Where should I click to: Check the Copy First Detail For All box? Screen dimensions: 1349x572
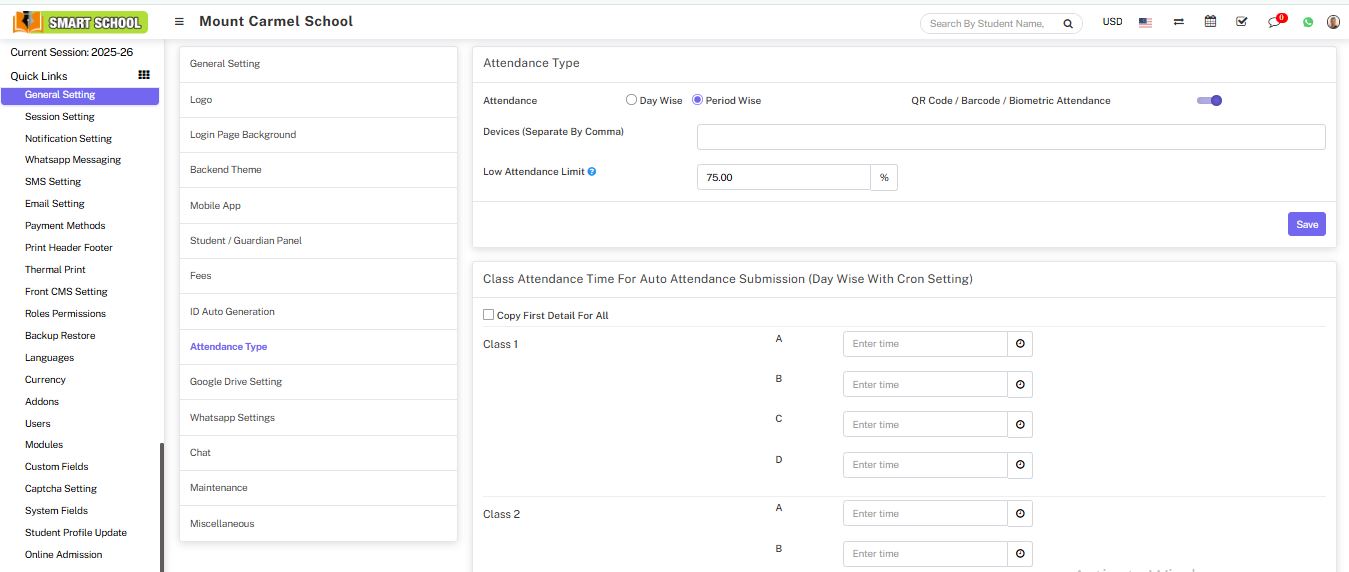[489, 315]
